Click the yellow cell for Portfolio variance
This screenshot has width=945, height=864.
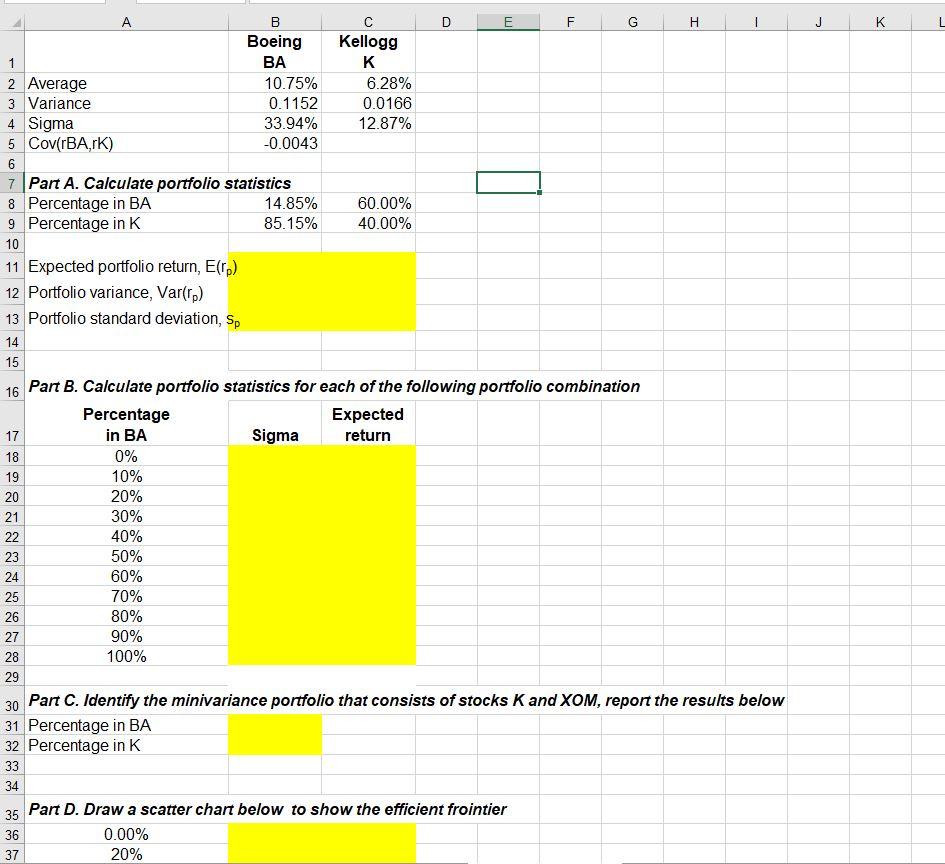click(320, 291)
